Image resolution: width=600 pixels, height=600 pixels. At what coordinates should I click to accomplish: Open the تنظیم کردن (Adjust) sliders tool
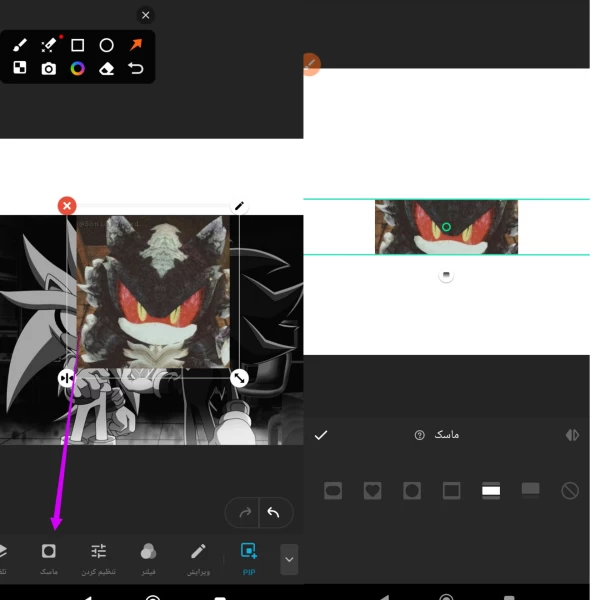coord(98,559)
